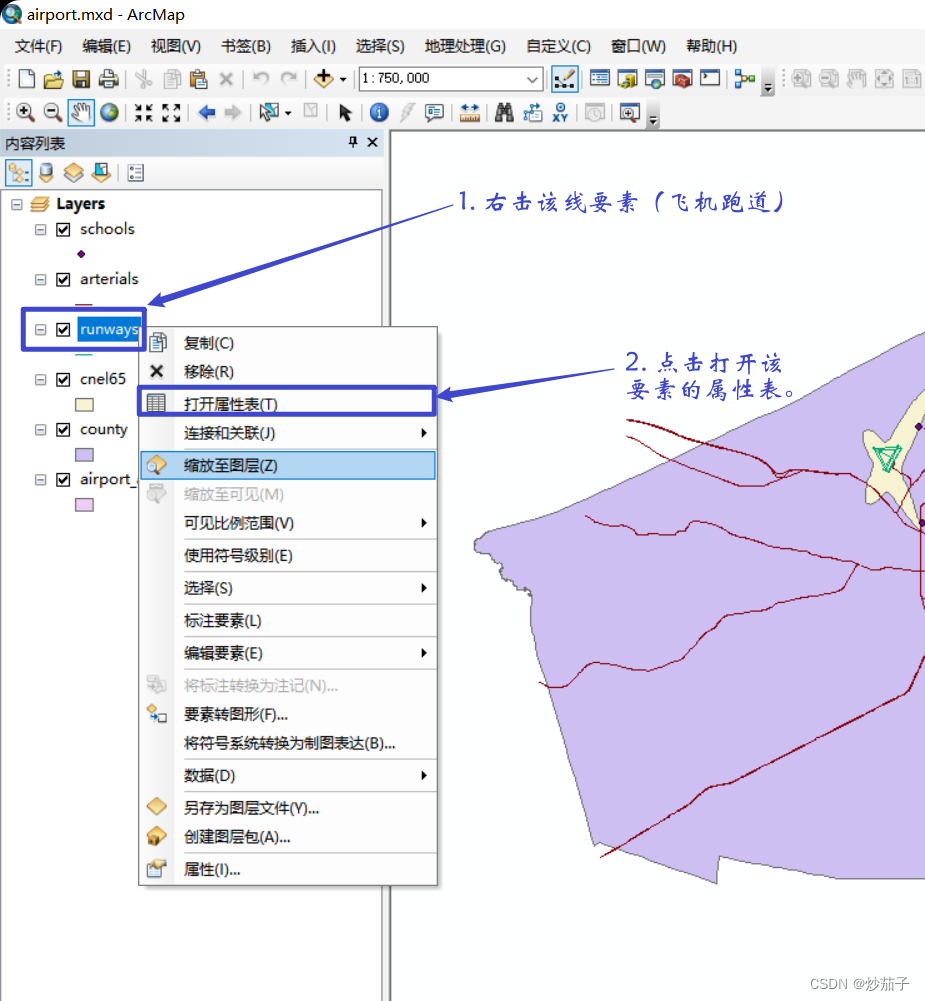Image resolution: width=925 pixels, height=1001 pixels.
Task: Collapse the runways layer legend
Action: (40, 329)
